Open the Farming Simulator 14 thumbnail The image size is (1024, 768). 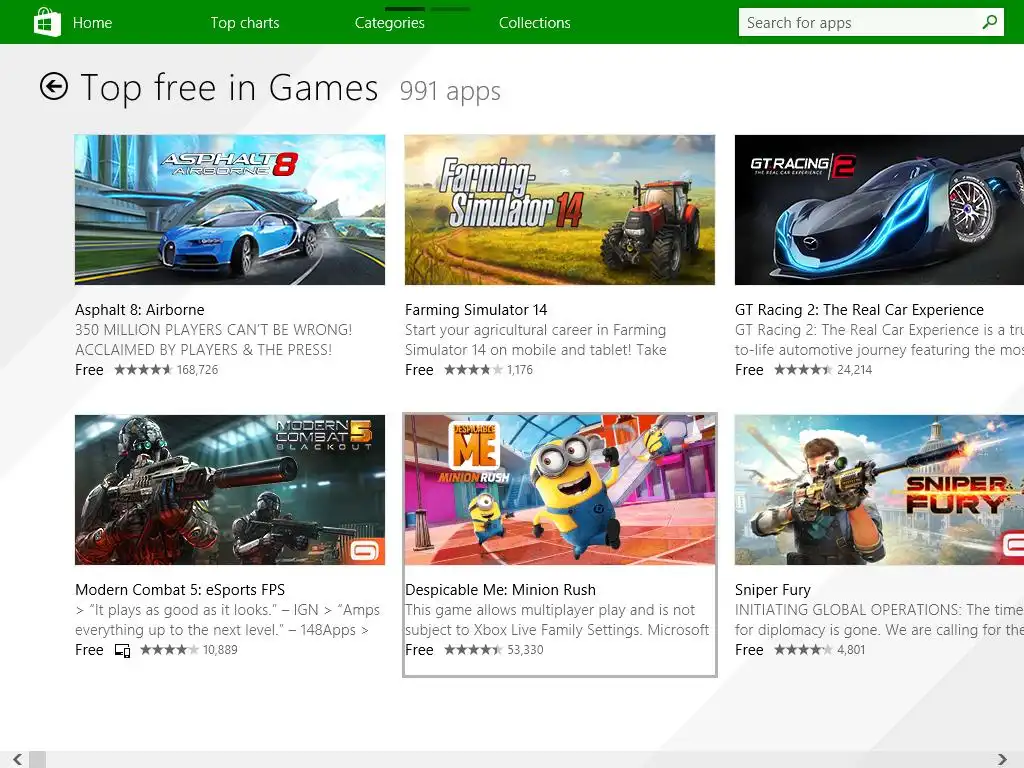560,210
